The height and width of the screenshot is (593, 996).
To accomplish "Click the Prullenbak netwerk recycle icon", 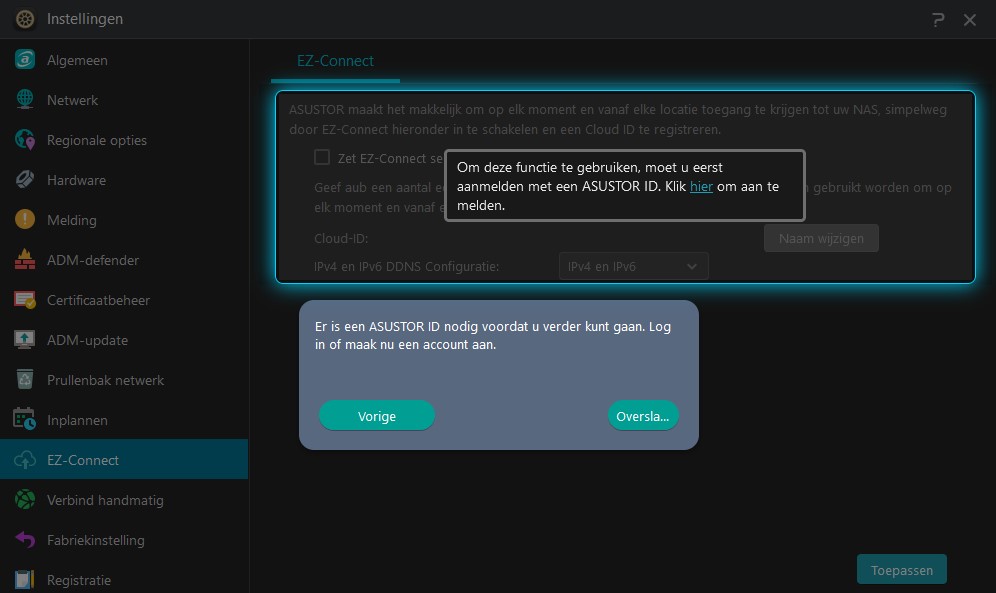I will [25, 380].
